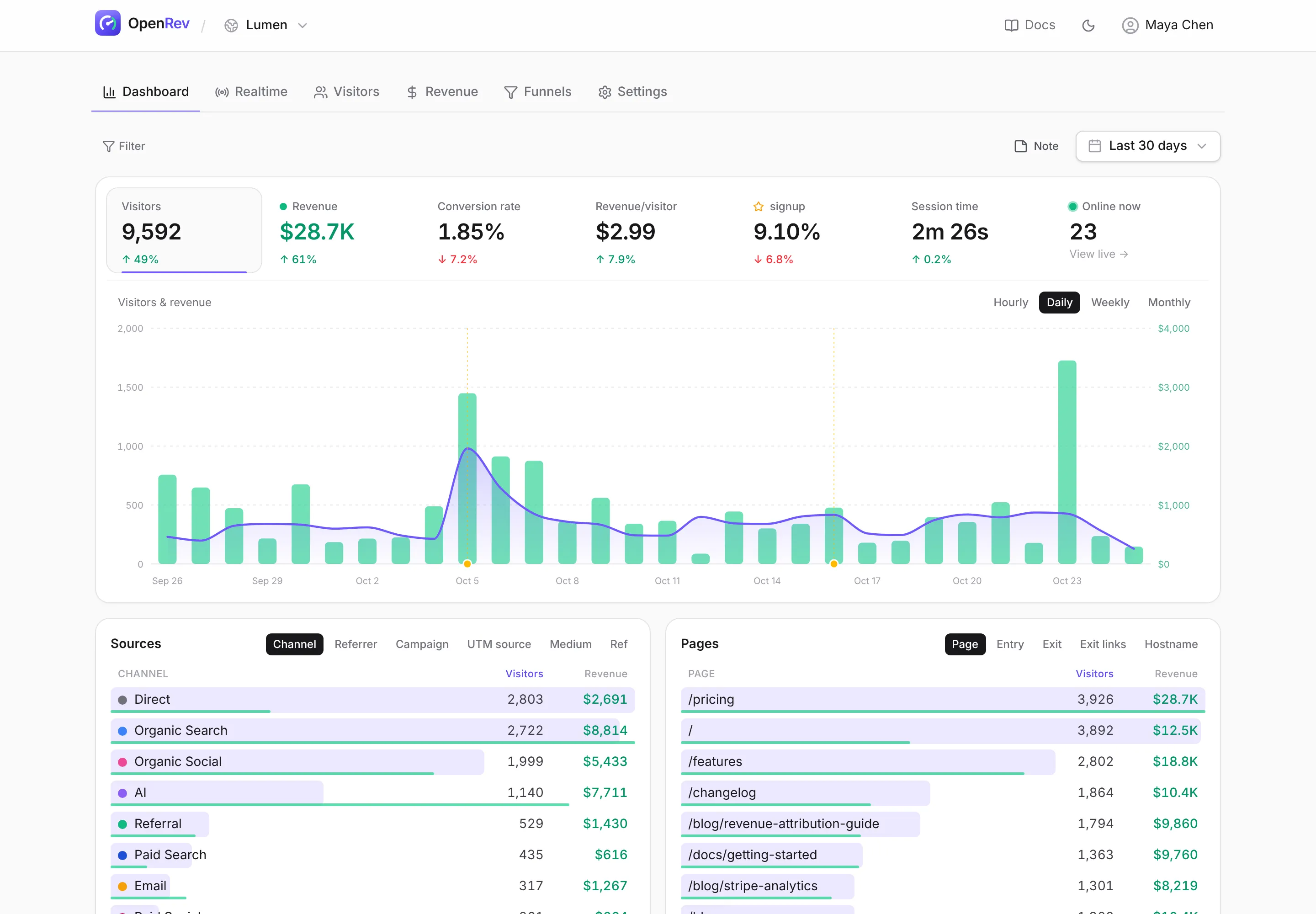Toggle dark mode moon icon
This screenshot has width=1316, height=914.
(1088, 25)
